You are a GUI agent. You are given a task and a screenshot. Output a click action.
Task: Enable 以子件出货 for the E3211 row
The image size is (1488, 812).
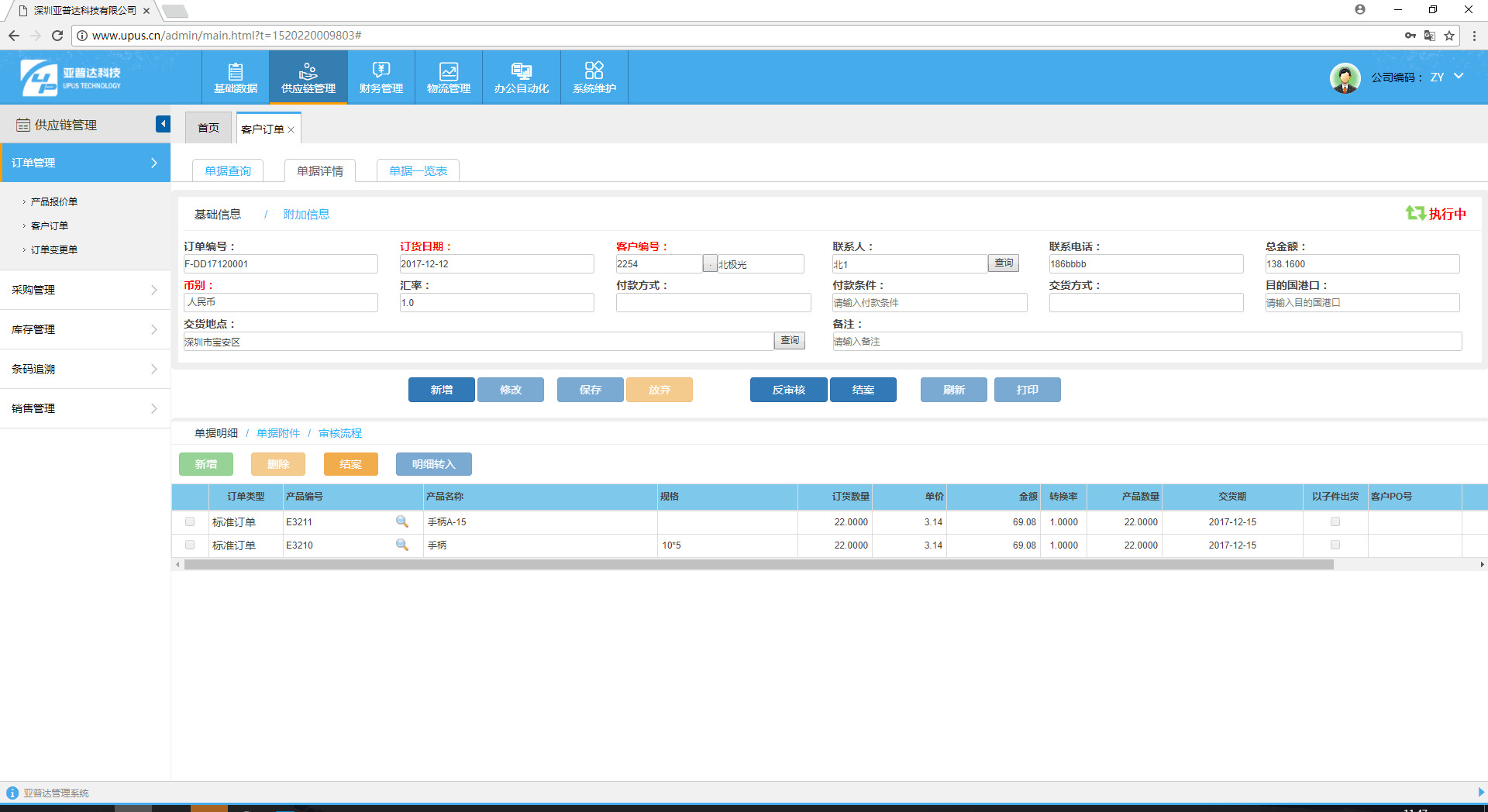pyautogui.click(x=1335, y=521)
